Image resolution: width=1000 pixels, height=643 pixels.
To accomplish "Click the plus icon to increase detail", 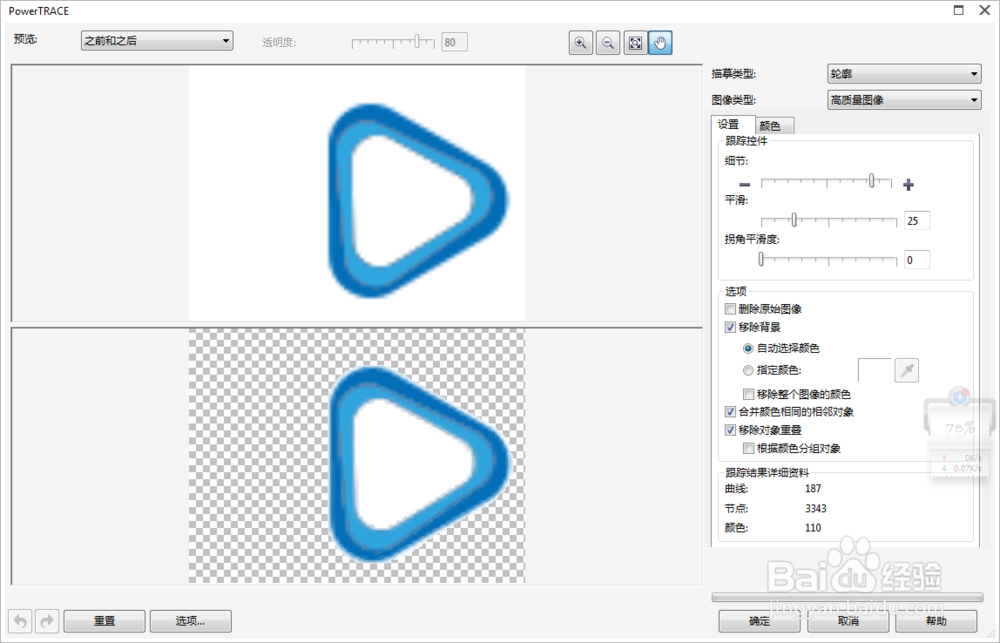I will coord(908,185).
